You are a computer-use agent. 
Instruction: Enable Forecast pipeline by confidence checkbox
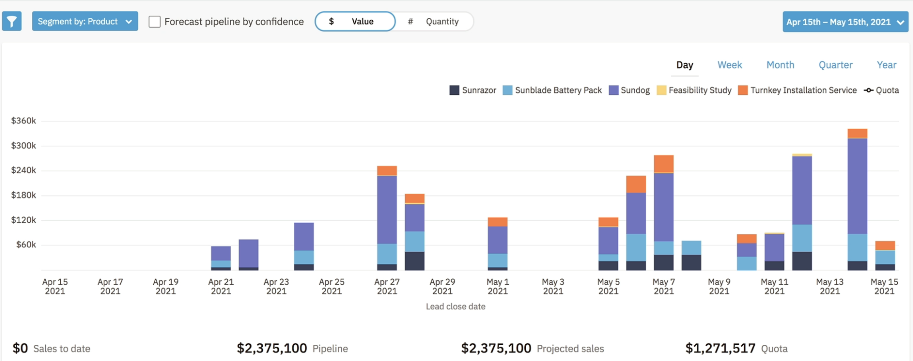tap(154, 22)
